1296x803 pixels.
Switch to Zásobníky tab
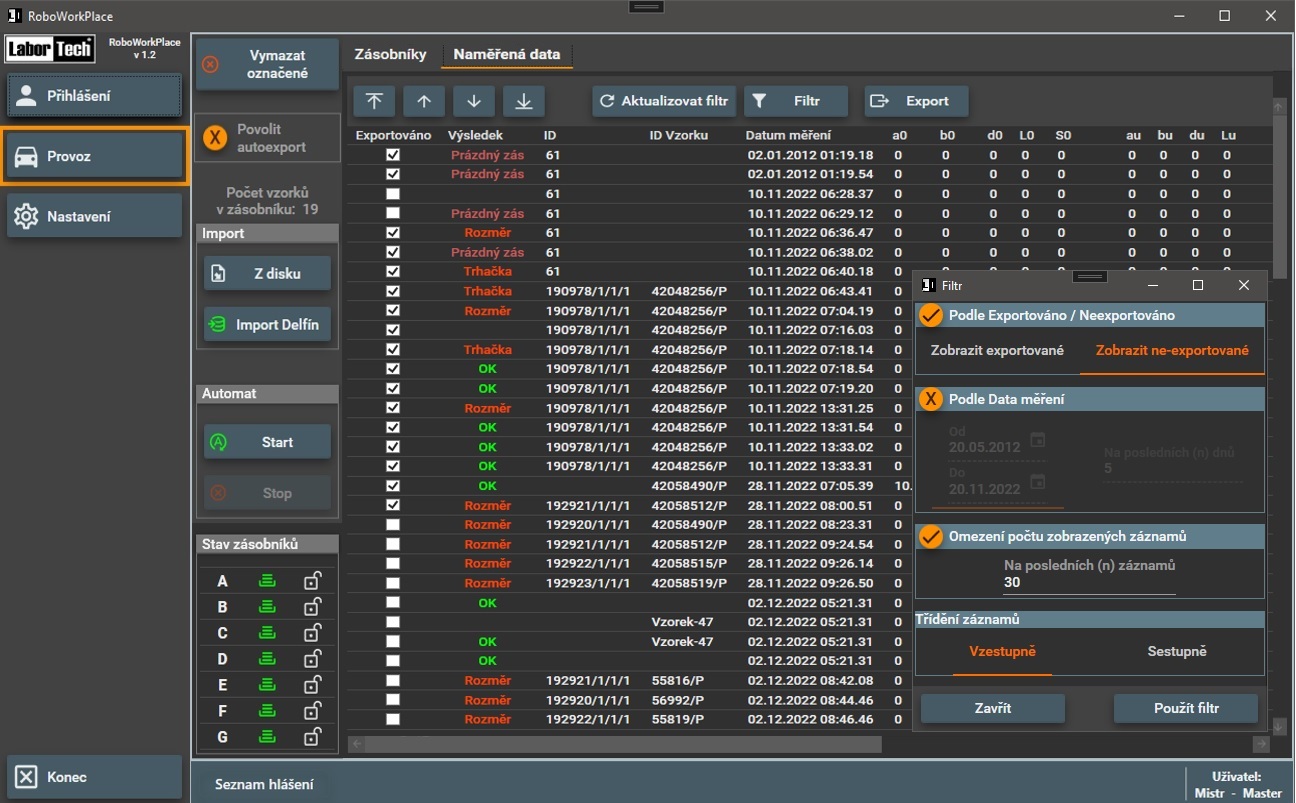[391, 54]
